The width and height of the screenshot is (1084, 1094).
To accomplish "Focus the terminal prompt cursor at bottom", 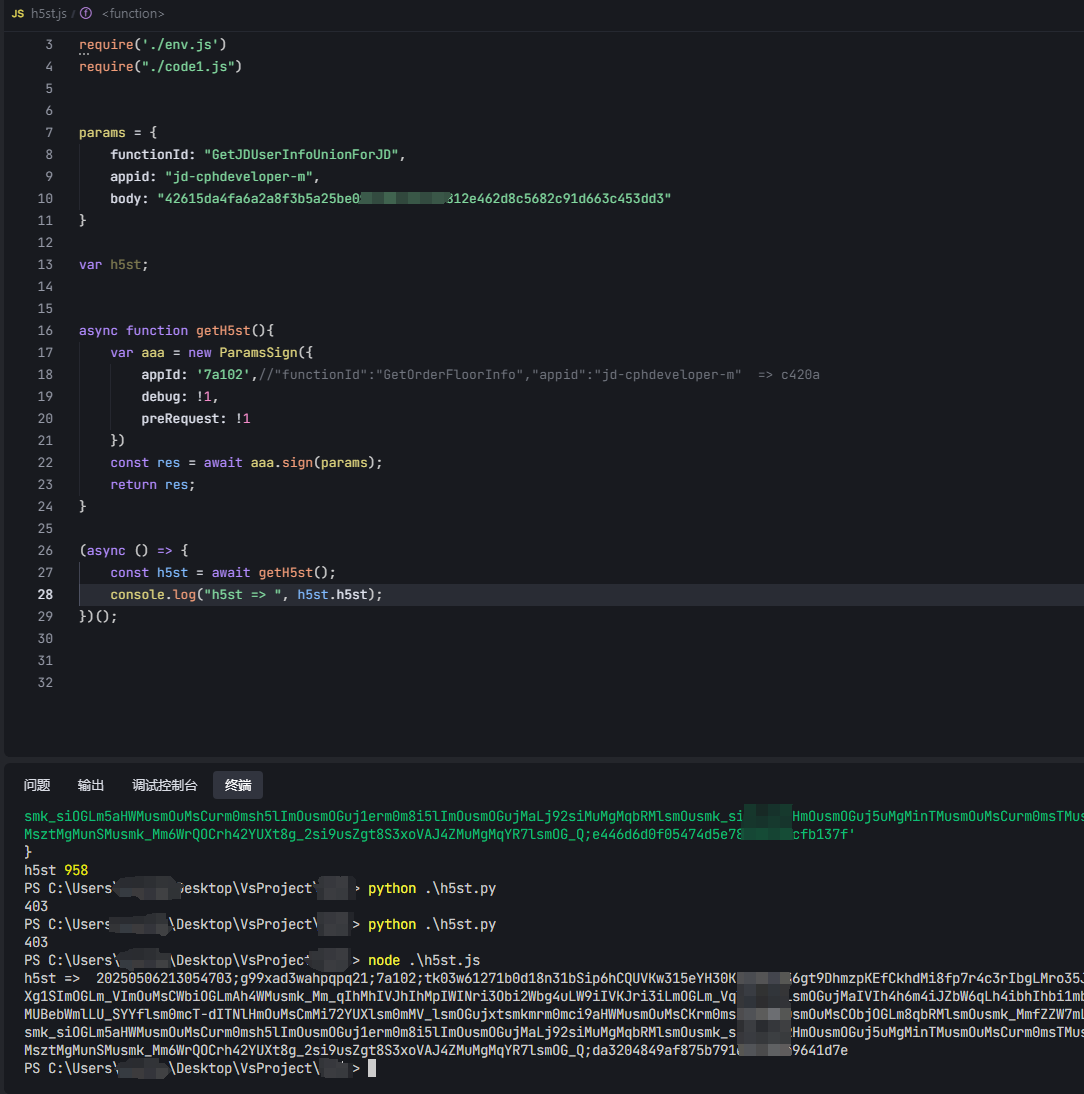I will pos(372,1068).
